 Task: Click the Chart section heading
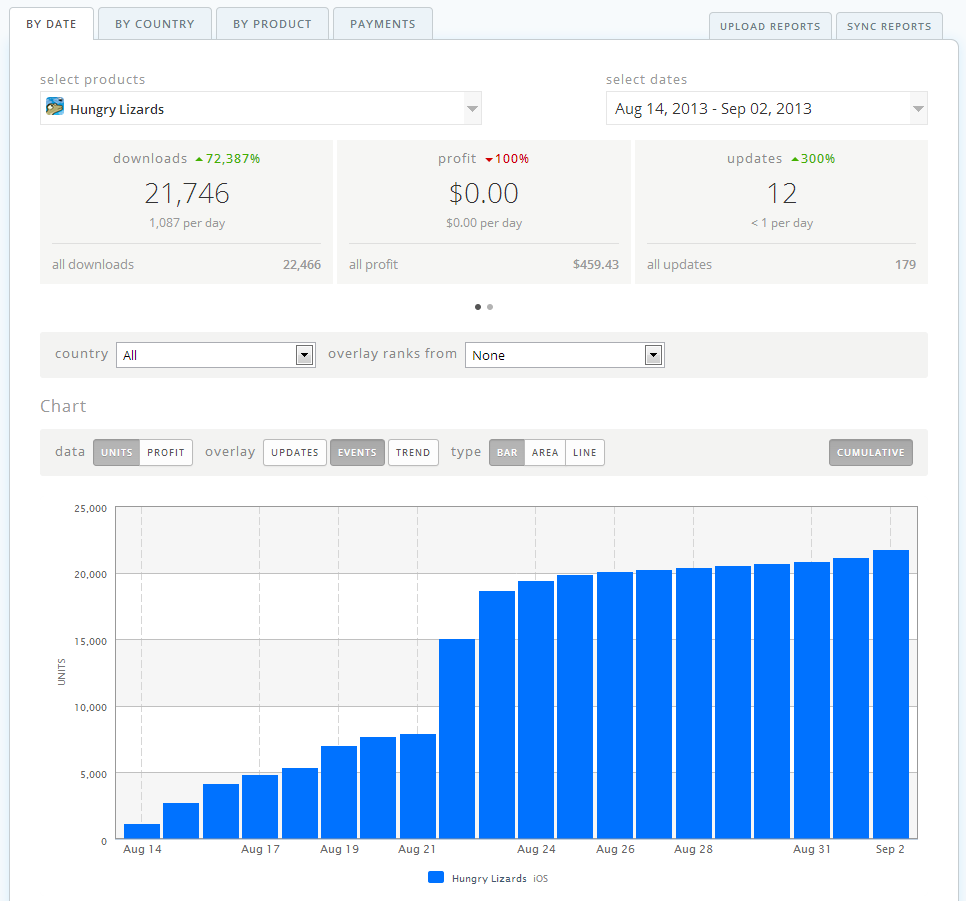[x=63, y=406]
